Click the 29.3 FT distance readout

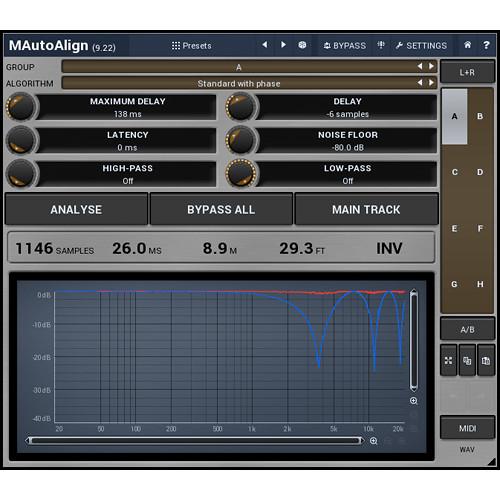click(x=302, y=249)
